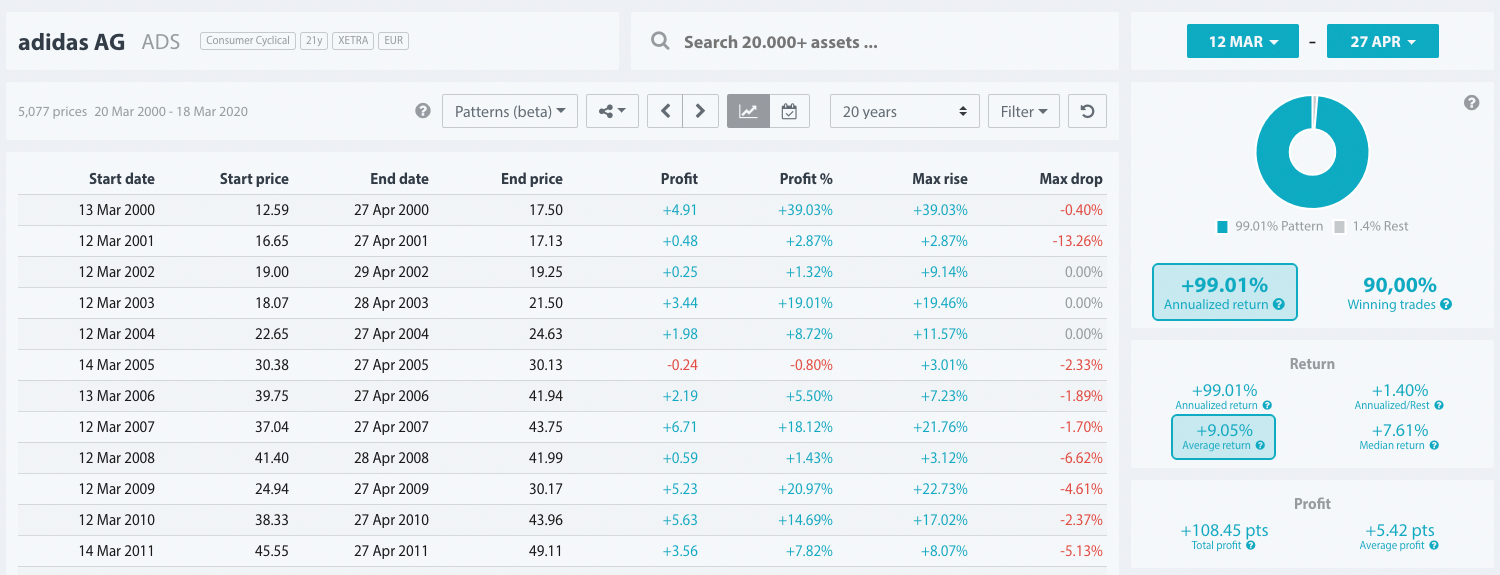Click the adidas AG asset name
Image resolution: width=1500 pixels, height=575 pixels.
tap(72, 42)
